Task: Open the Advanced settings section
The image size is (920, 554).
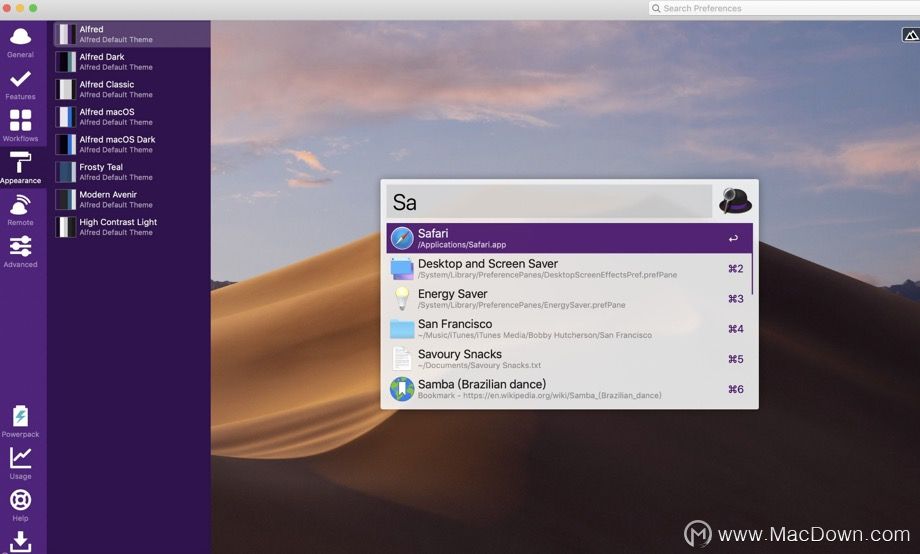Action: pos(21,252)
